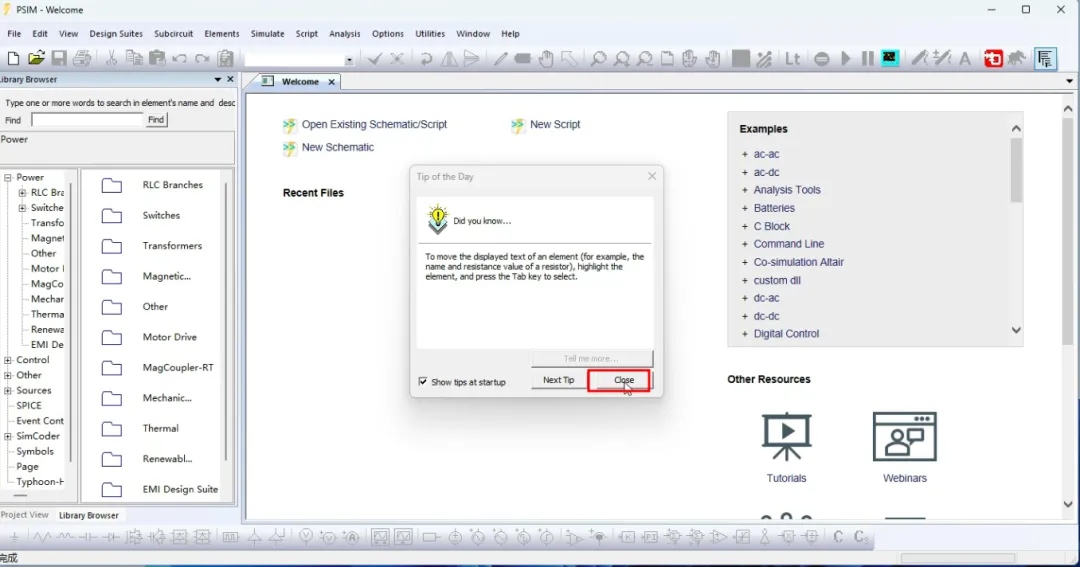Close the Welcome tab with X
This screenshot has width=1080, height=567.
pyautogui.click(x=331, y=82)
